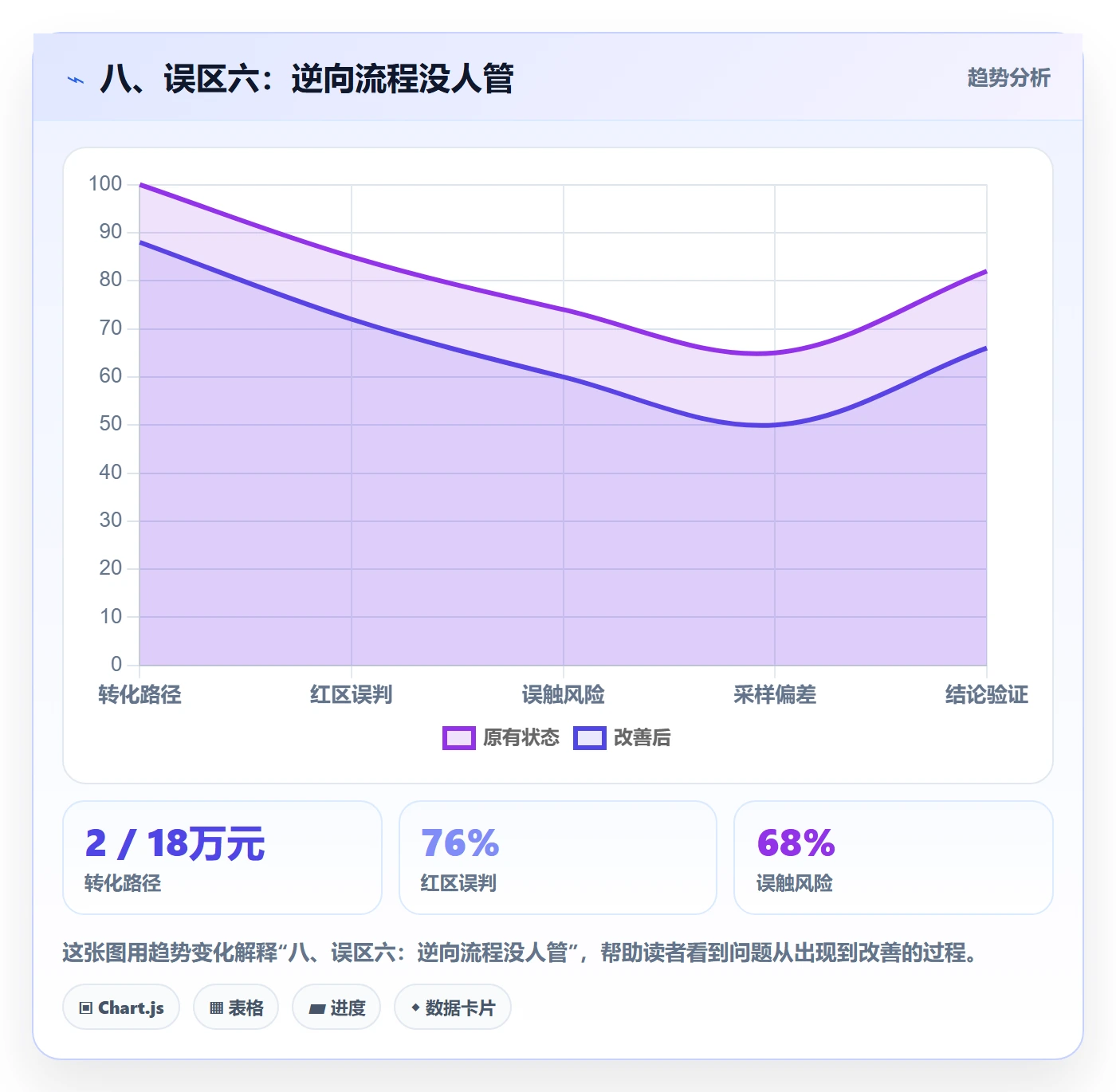1116x1092 pixels.
Task: Click the 表格 tag's grid icon
Action: (216, 1008)
